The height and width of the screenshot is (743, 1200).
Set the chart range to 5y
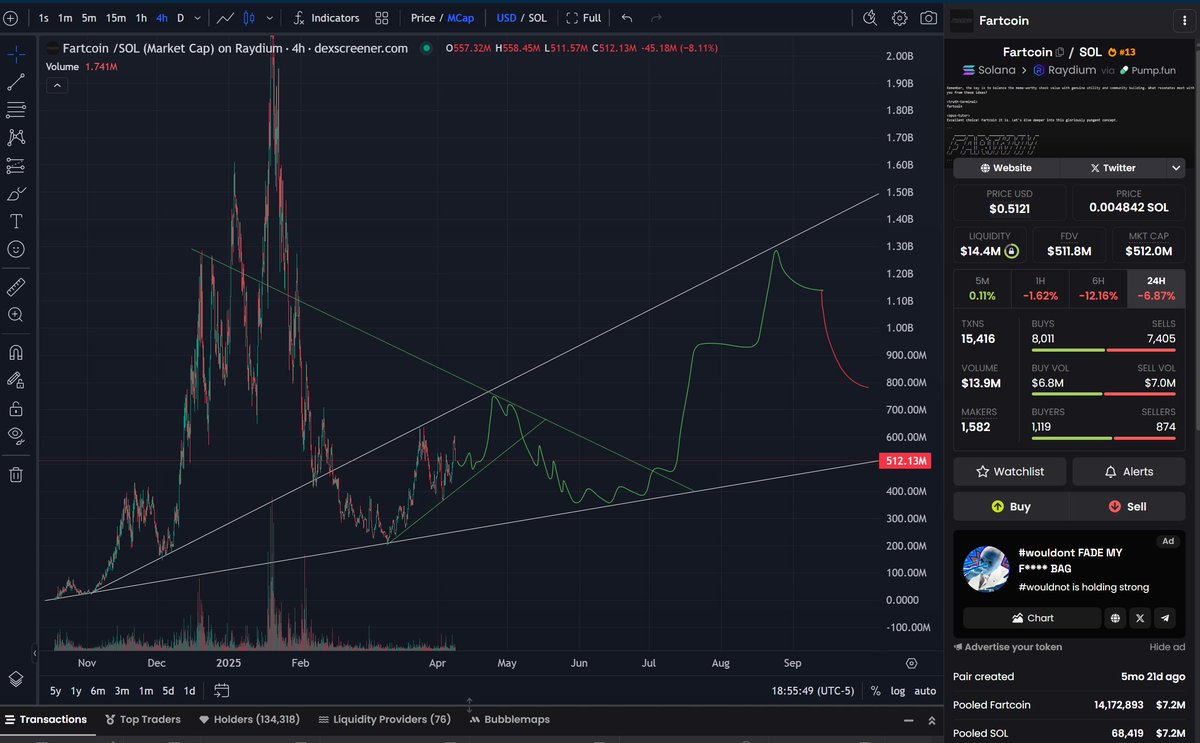pyautogui.click(x=55, y=691)
